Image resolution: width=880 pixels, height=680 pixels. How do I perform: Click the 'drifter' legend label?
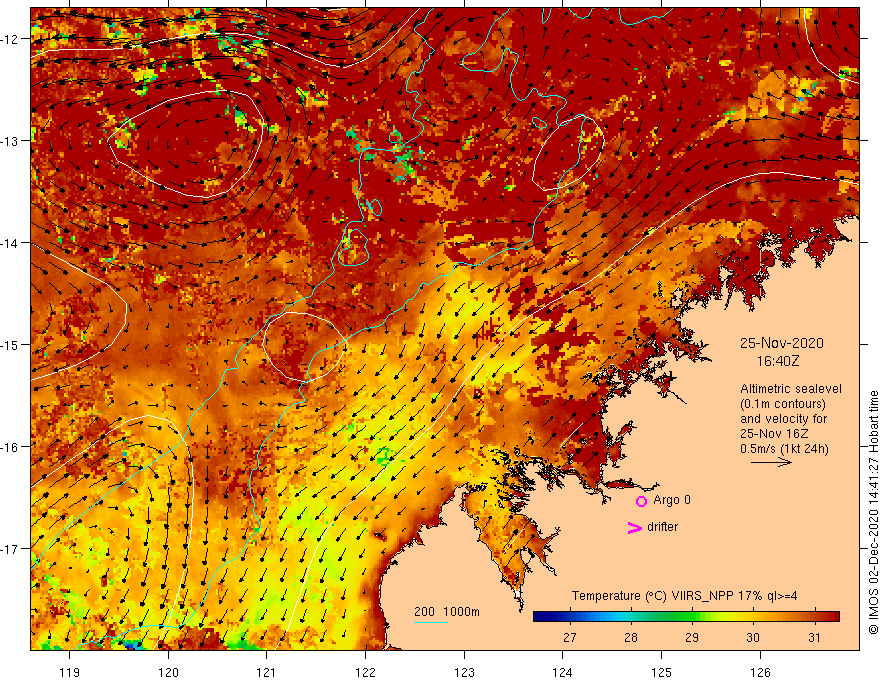point(662,527)
